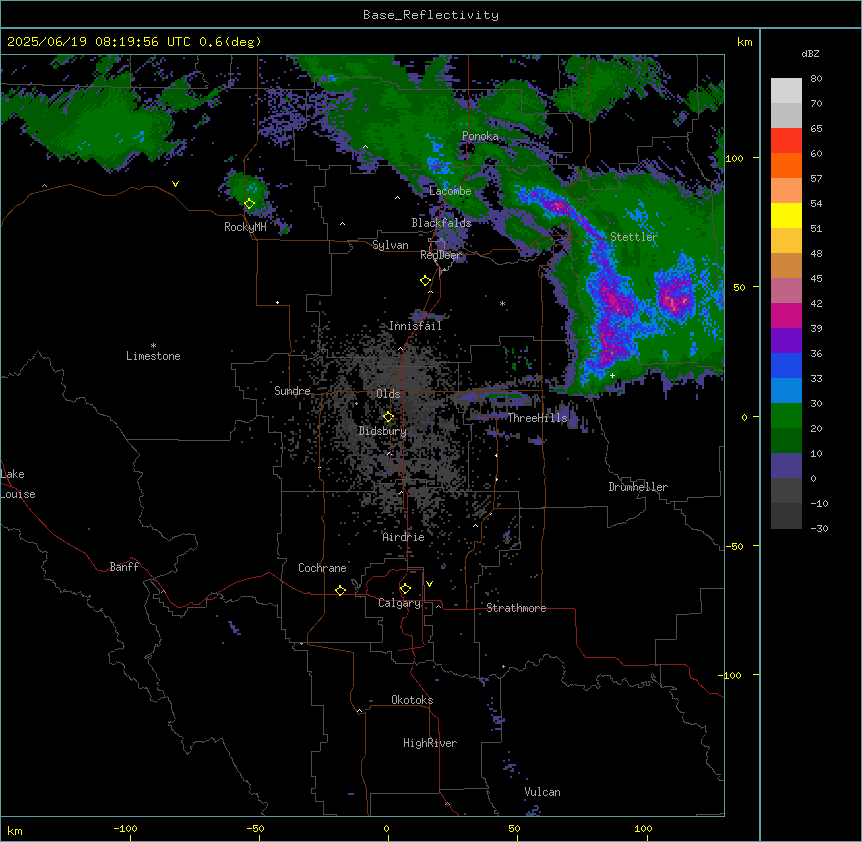Click the Ponoka town label
Screen dimensions: 862x842
tap(480, 136)
